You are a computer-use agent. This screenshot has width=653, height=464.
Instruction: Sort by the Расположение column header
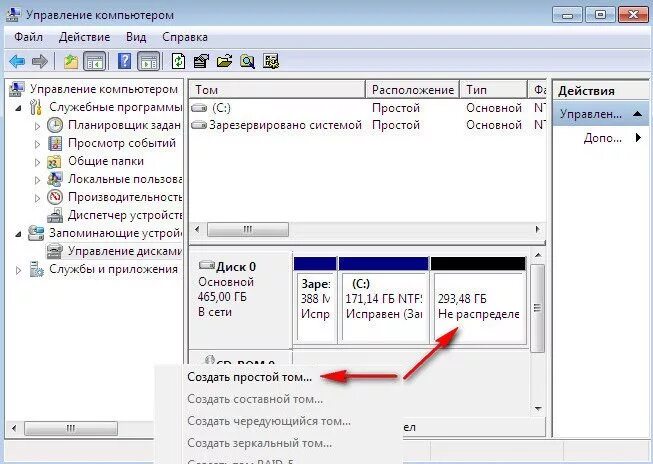click(x=412, y=90)
